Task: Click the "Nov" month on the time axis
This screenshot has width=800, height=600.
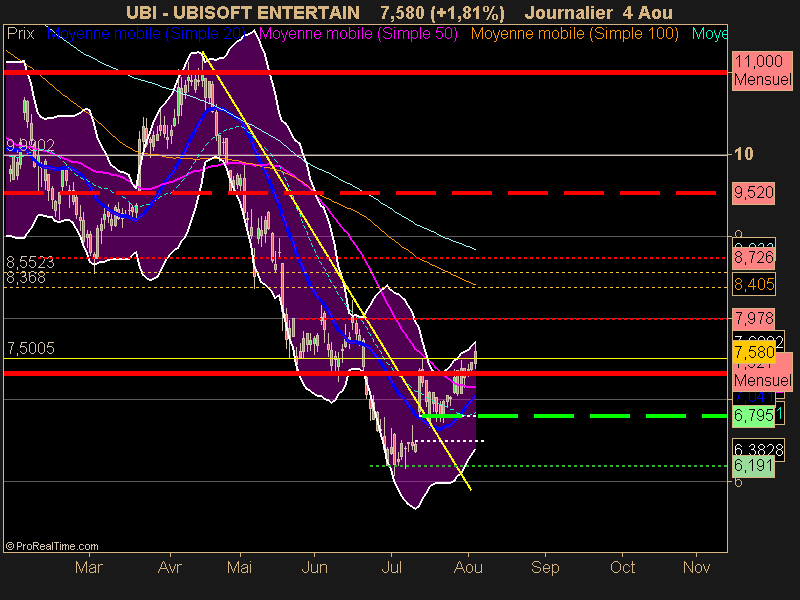Action: (696, 567)
